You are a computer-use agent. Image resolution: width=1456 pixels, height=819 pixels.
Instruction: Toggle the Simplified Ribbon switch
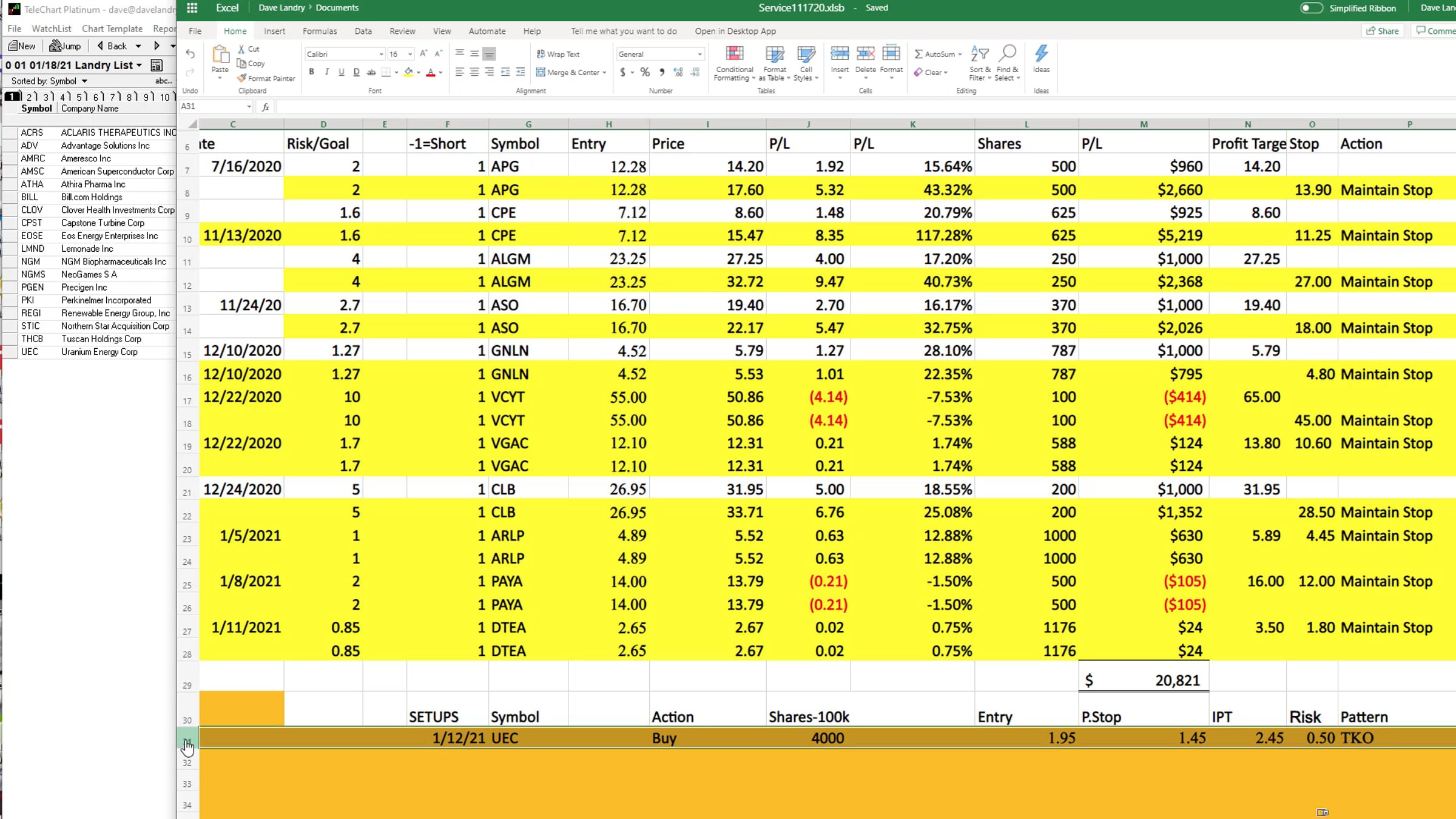point(1311,8)
